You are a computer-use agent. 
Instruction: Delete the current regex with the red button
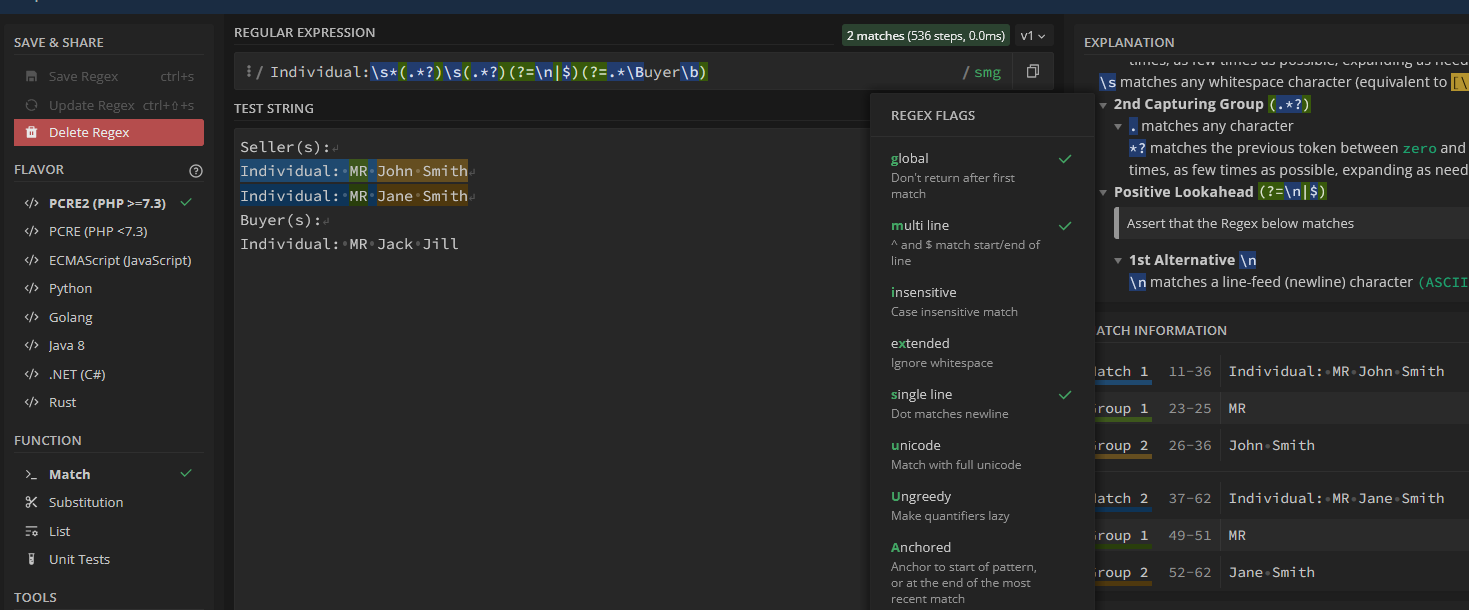[x=109, y=132]
